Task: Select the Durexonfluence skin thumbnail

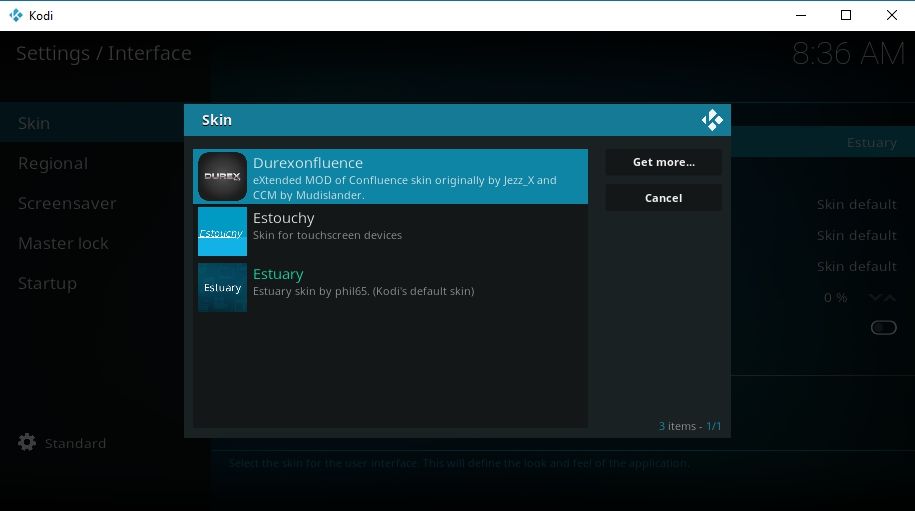Action: [222, 176]
